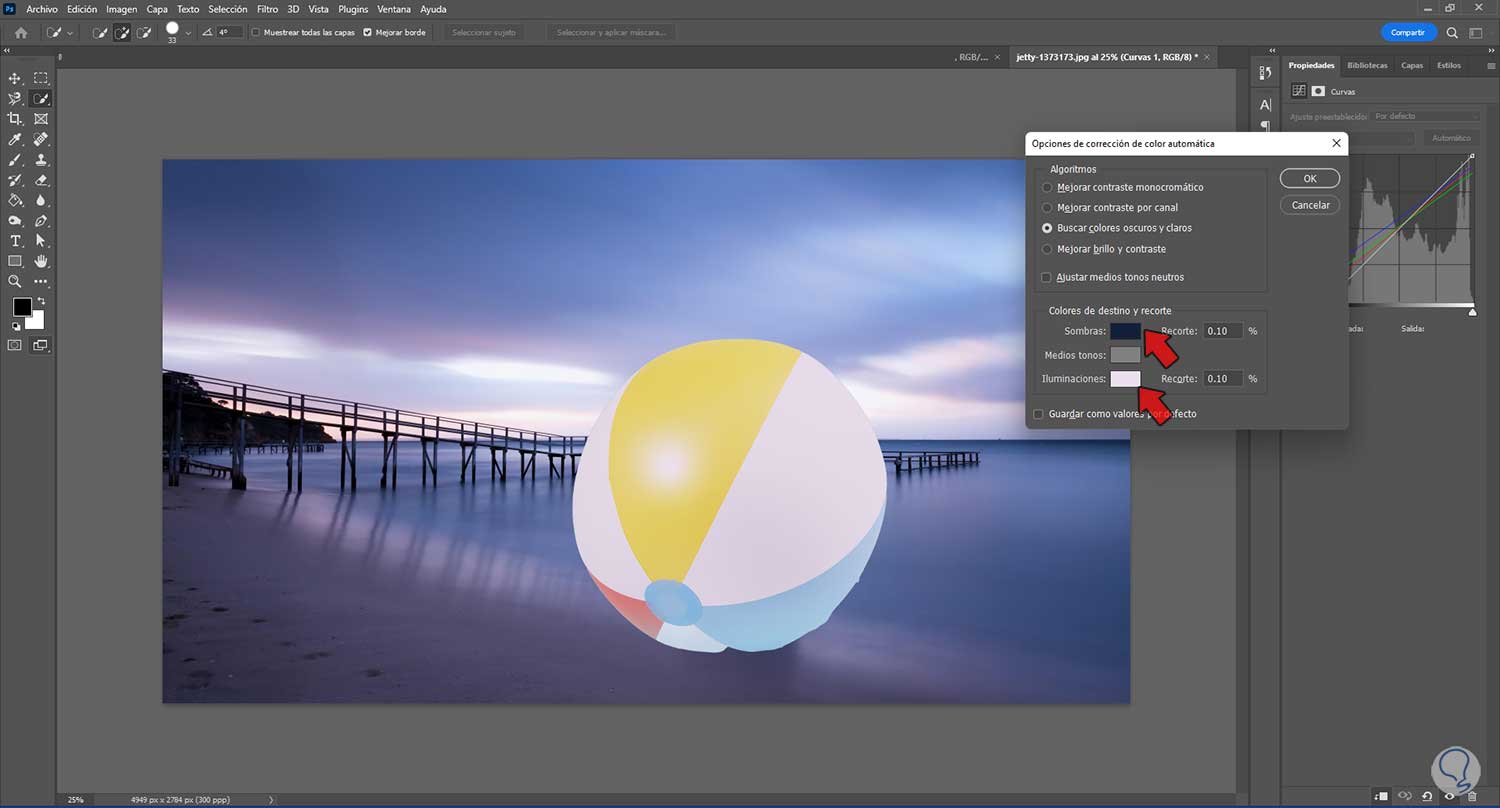The width and height of the screenshot is (1500, 808).
Task: Select the horizontal Type tool
Action: (x=15, y=241)
